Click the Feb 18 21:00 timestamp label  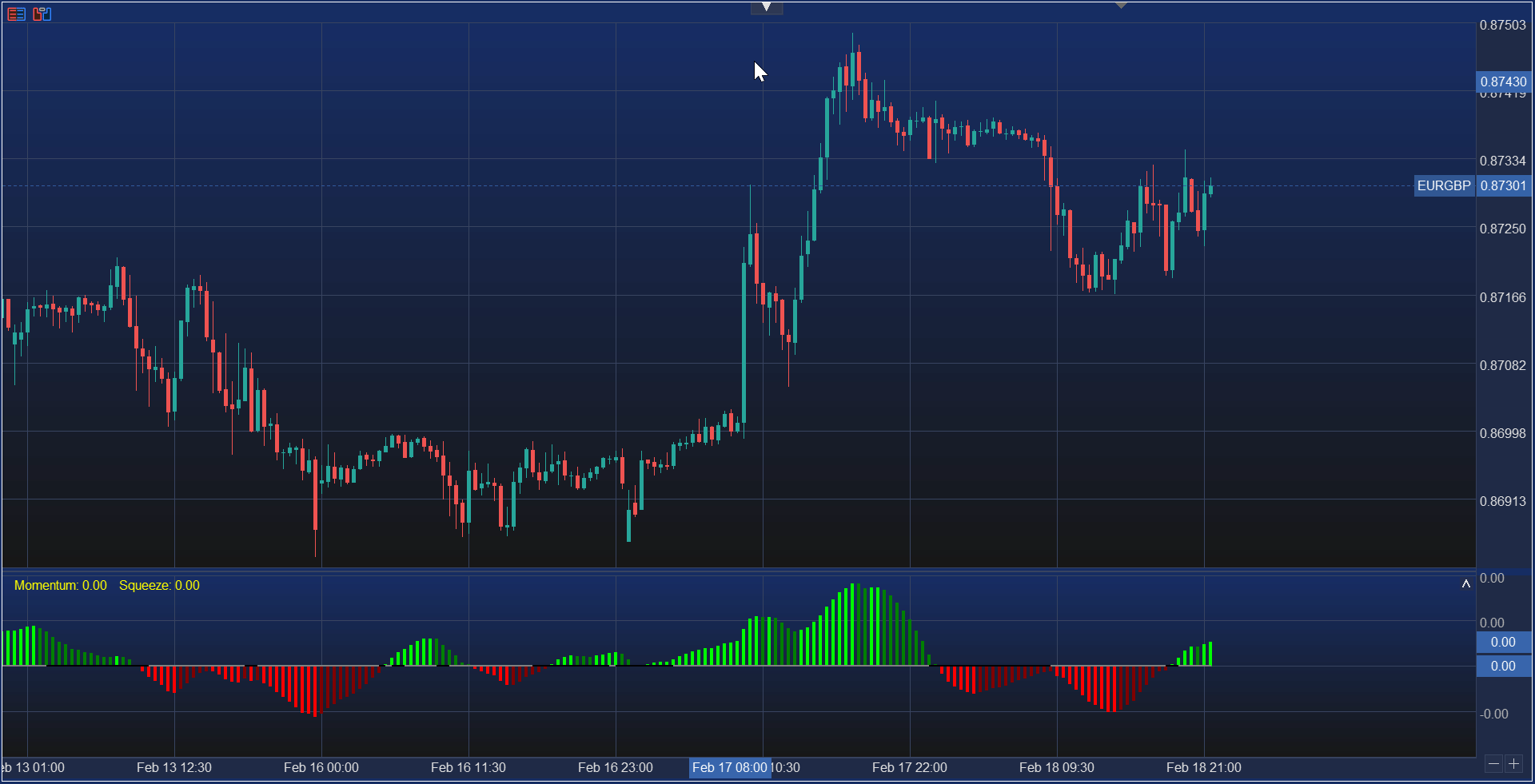click(1204, 768)
